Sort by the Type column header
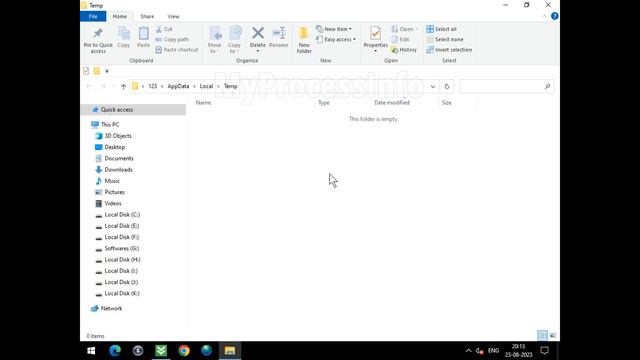Viewport: 640px width, 360px height. (x=324, y=103)
